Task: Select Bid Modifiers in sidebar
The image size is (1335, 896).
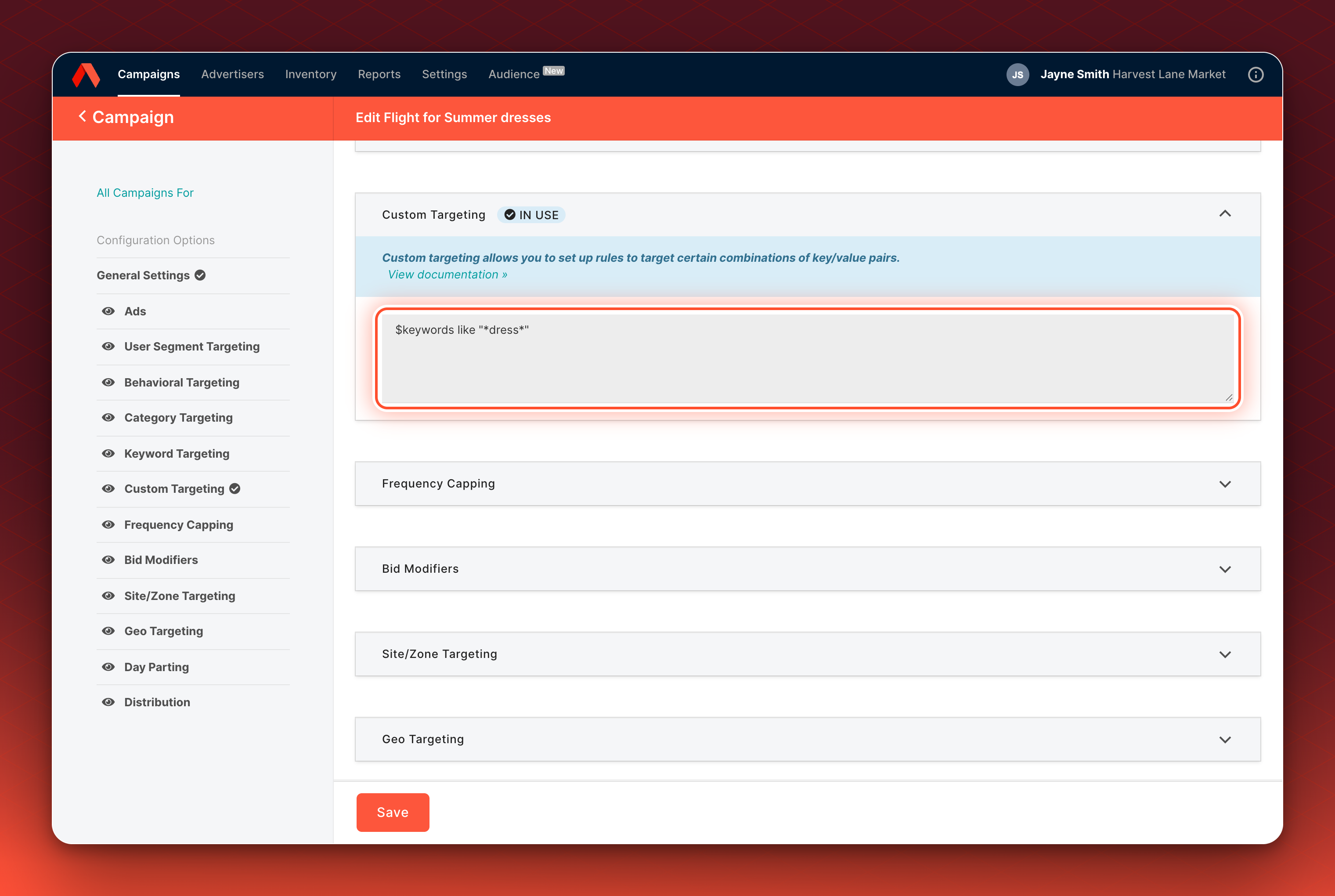Action: pos(161,560)
